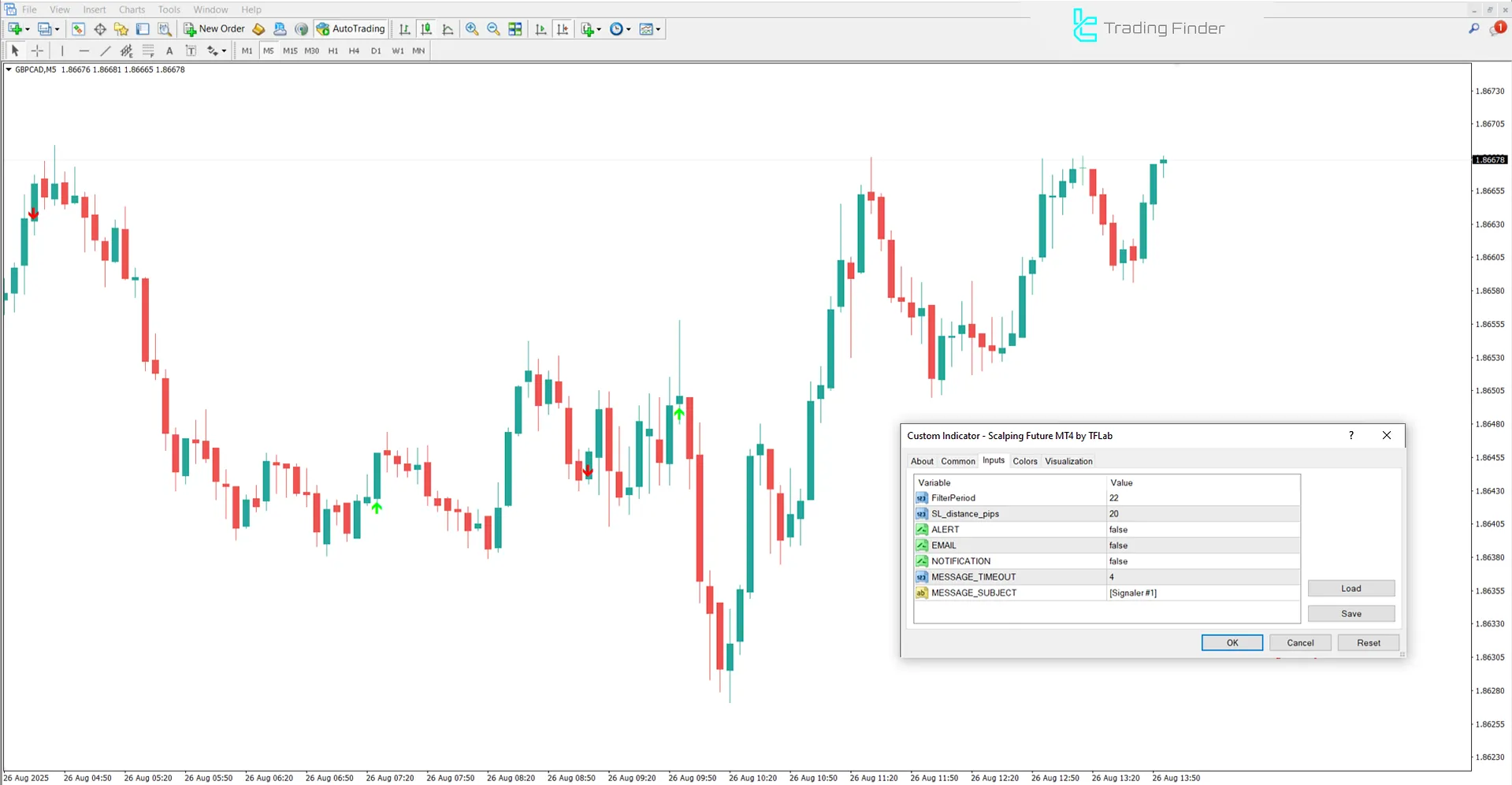The image size is (1512, 785).
Task: Open the Charts menu
Action: (131, 9)
